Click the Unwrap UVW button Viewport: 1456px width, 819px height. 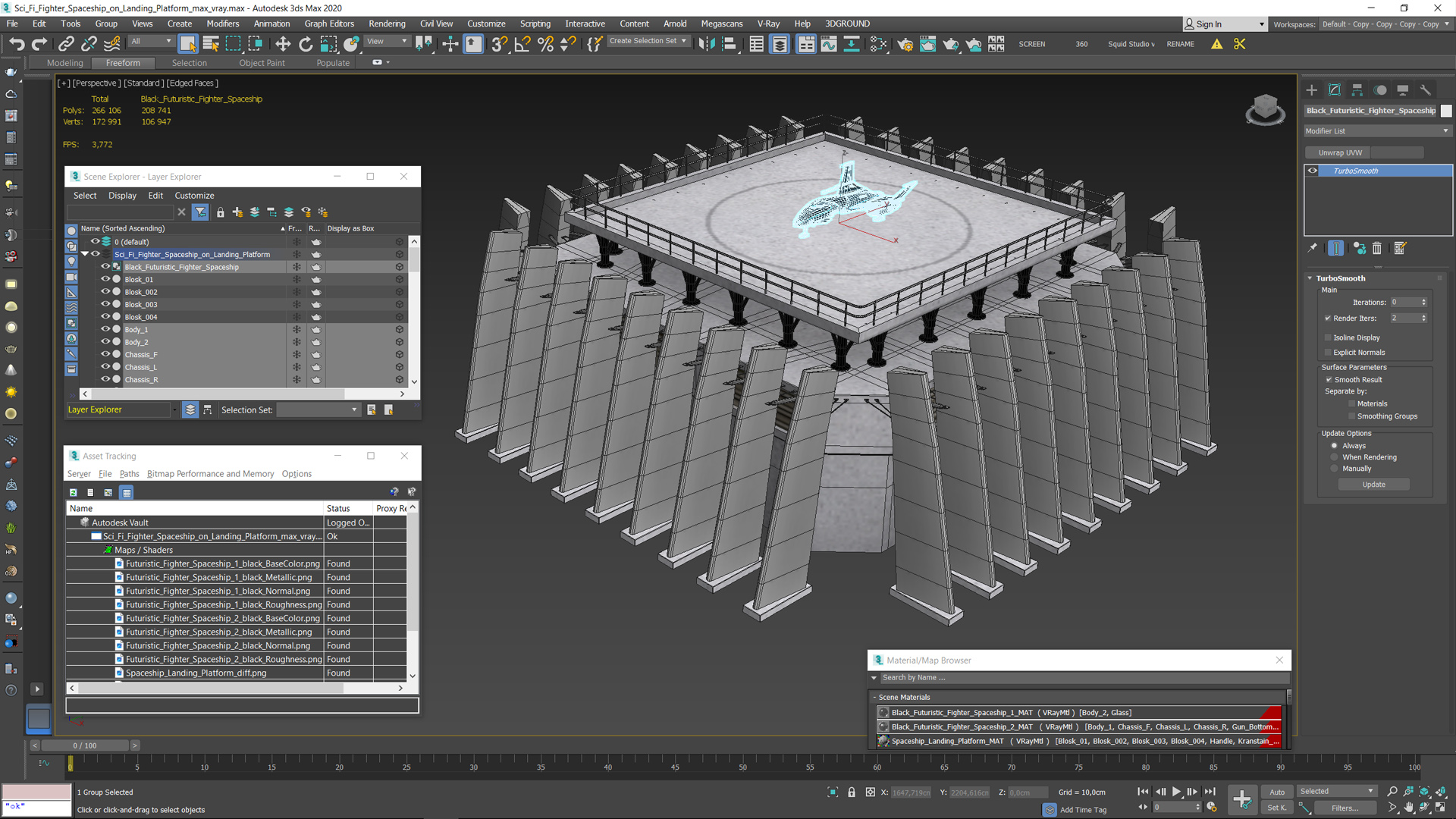[1340, 152]
